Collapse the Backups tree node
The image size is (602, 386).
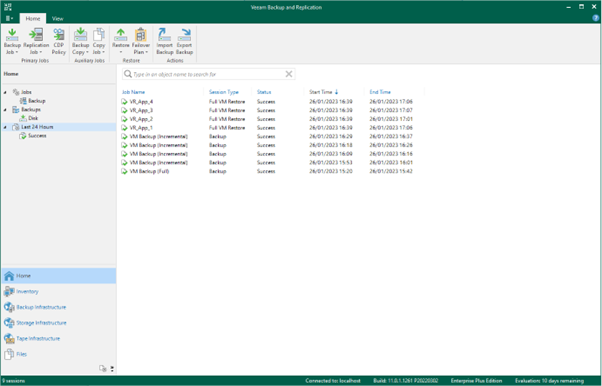tap(5, 110)
